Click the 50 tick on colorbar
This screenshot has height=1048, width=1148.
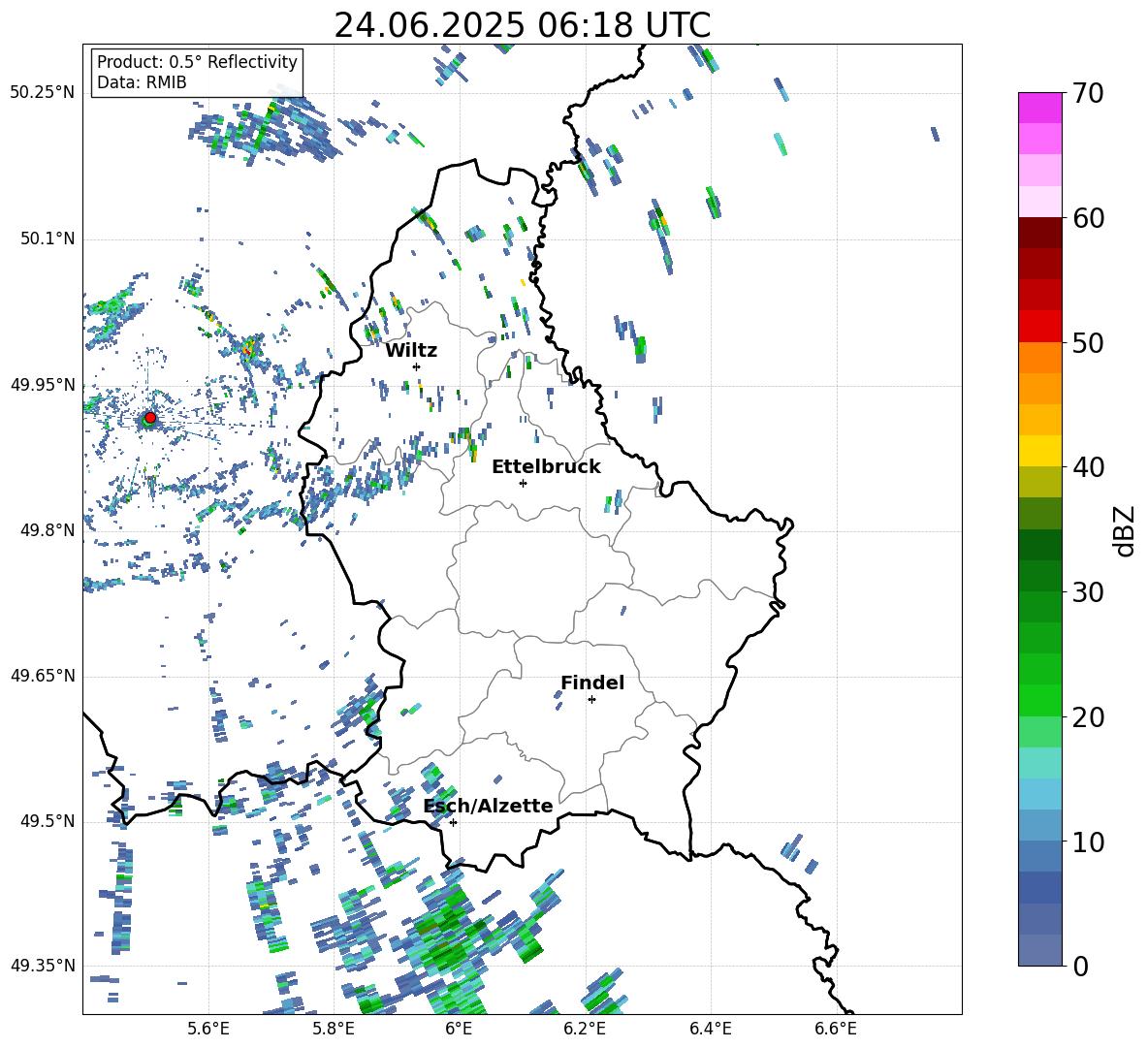[1088, 342]
